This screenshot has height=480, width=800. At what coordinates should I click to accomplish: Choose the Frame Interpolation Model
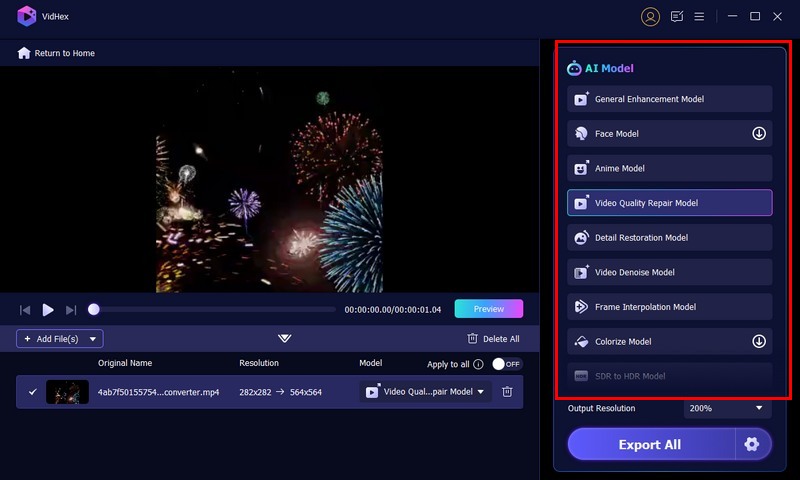click(x=669, y=307)
